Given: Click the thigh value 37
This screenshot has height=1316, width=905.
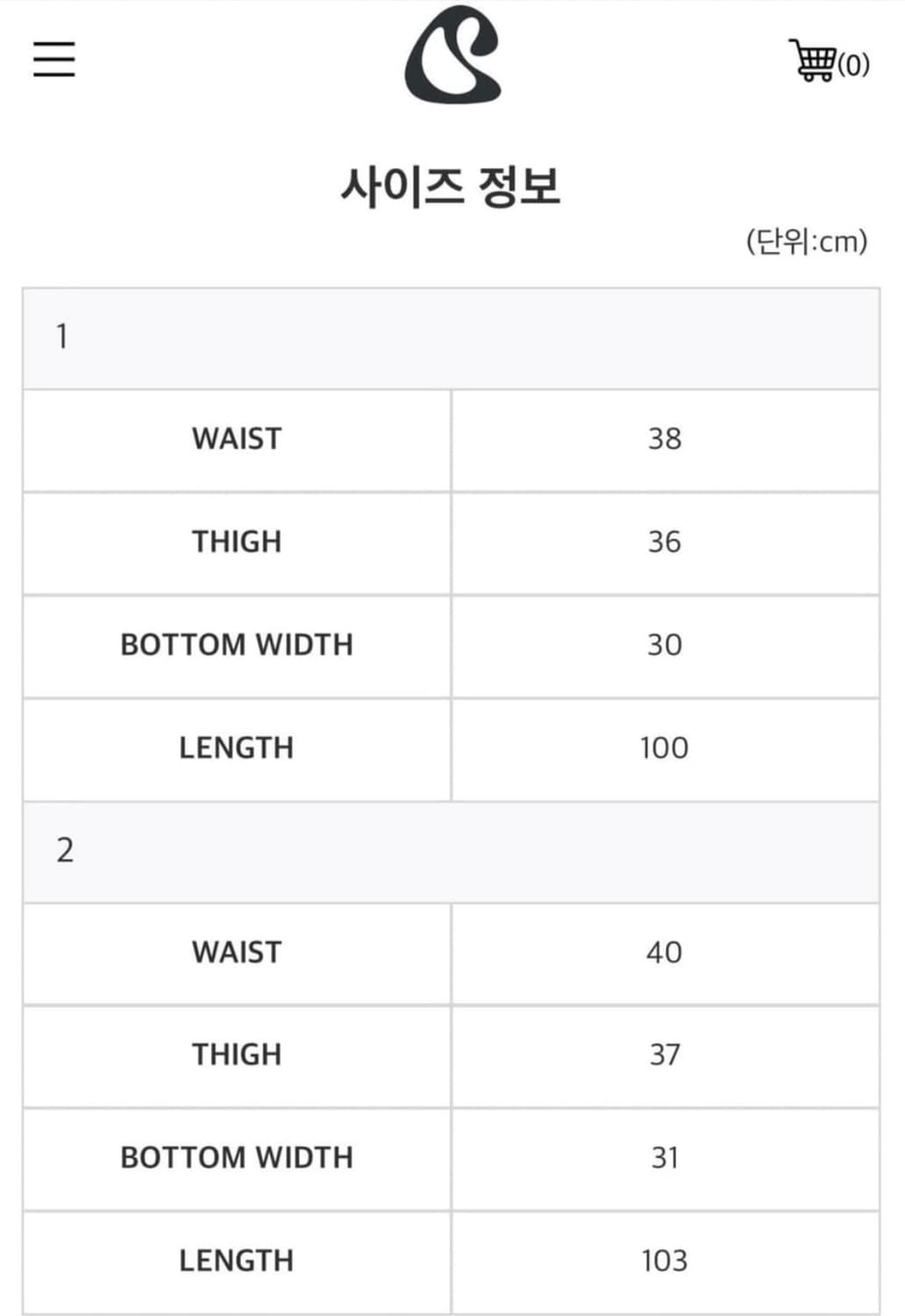Looking at the screenshot, I should (x=665, y=1055).
